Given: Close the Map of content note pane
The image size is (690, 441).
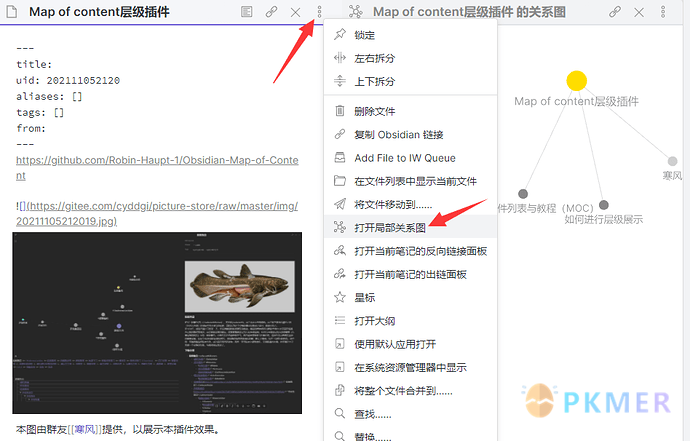Looking at the screenshot, I should (x=295, y=12).
